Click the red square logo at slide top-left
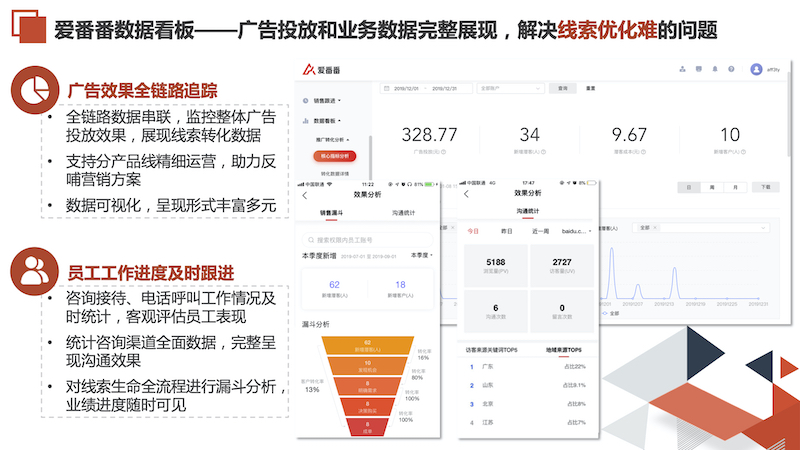 click(x=29, y=26)
